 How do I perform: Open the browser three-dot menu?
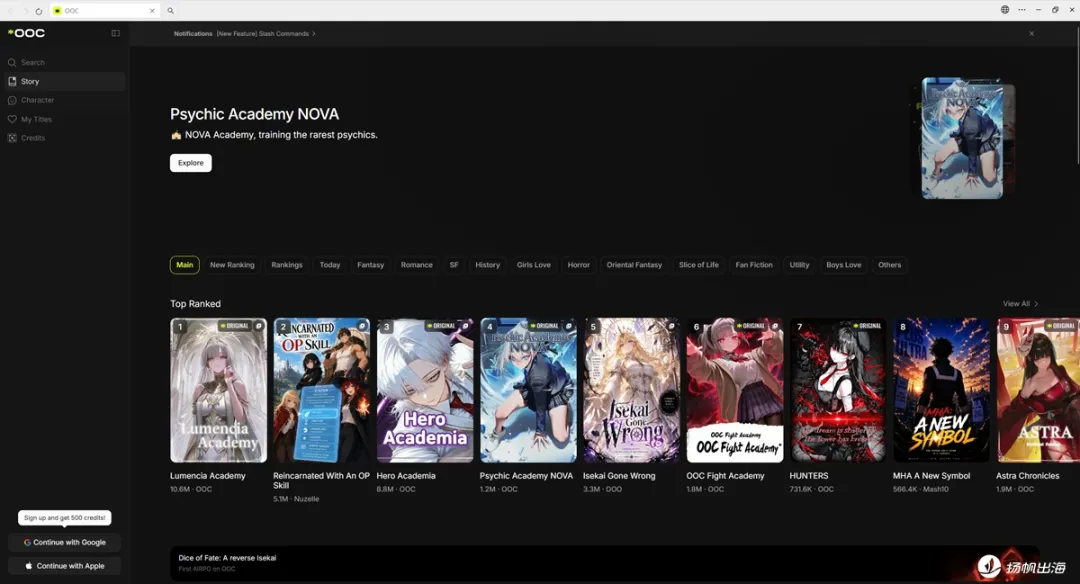(x=1021, y=10)
